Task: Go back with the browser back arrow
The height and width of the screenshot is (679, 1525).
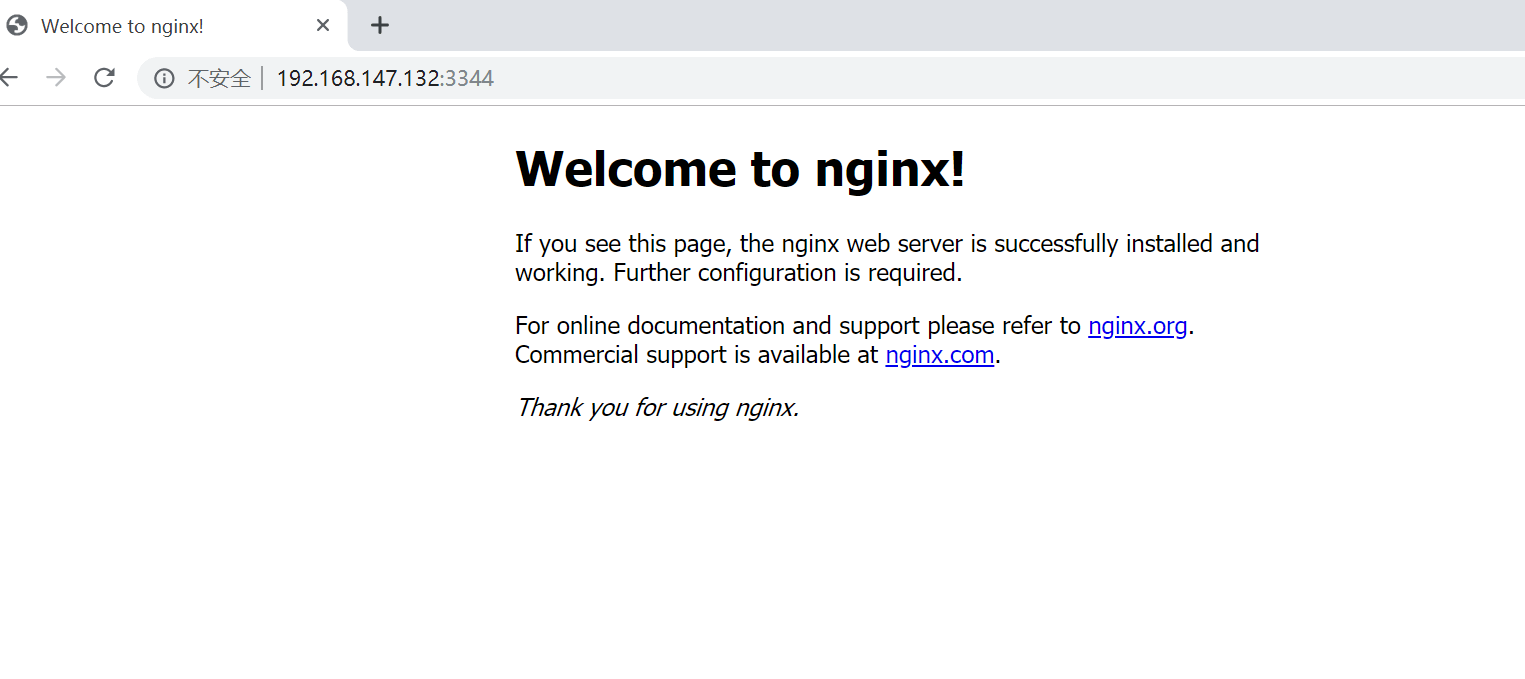Action: pyautogui.click(x=8, y=78)
